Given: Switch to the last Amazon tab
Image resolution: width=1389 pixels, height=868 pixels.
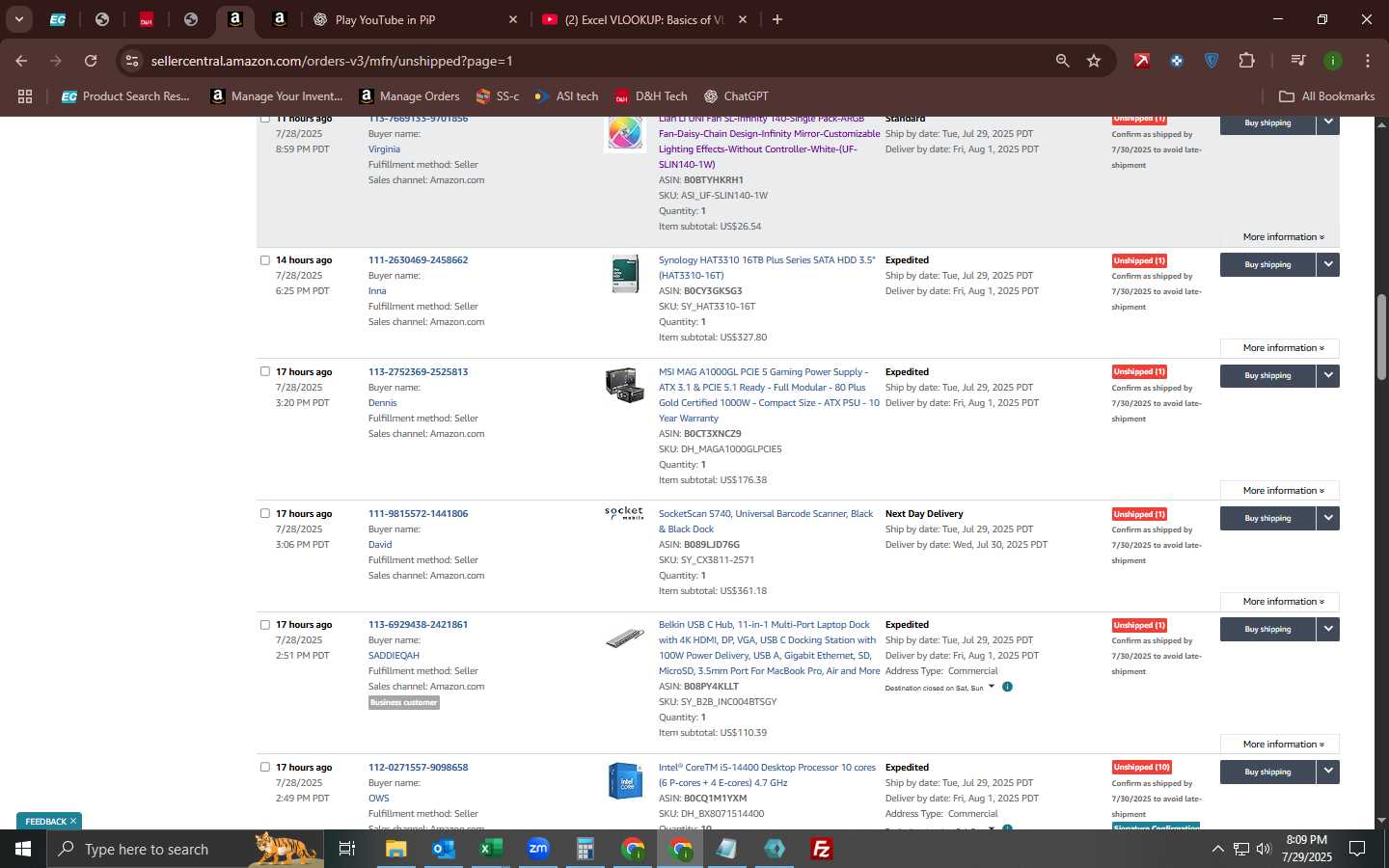Looking at the screenshot, I should (x=280, y=19).
